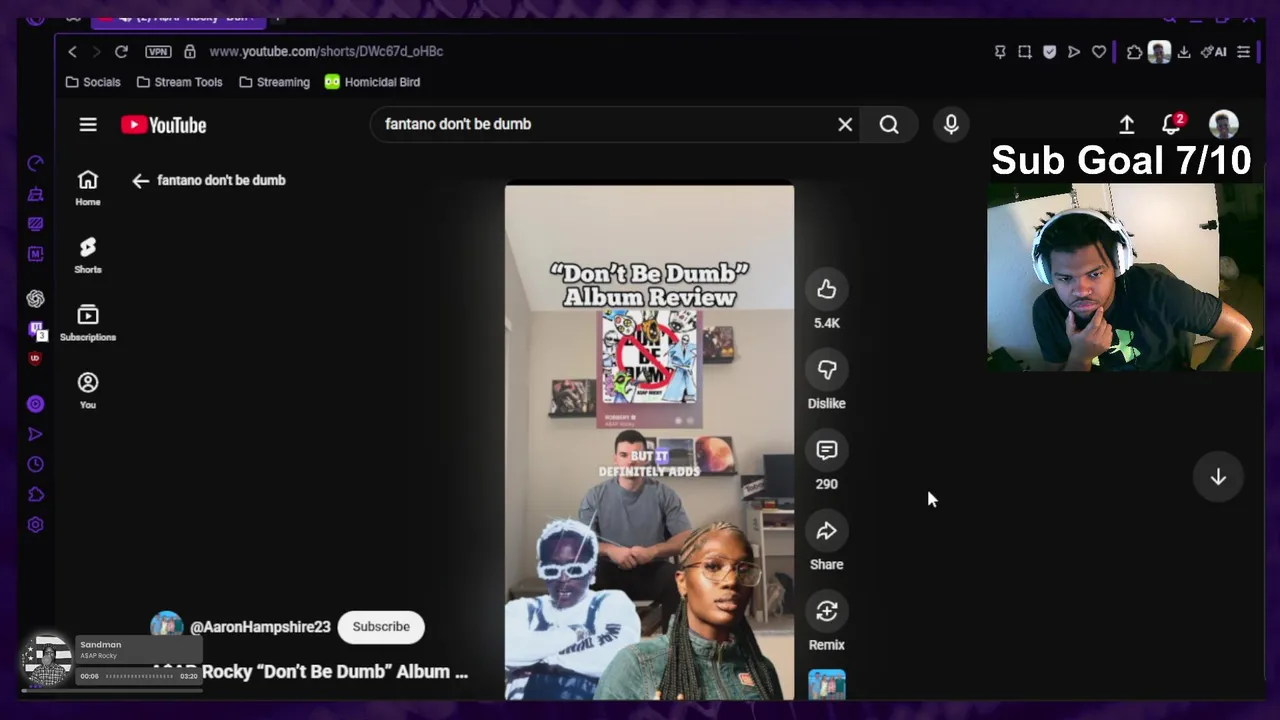This screenshot has height=720, width=1280.
Task: Open Subscriptions in YouTube sidebar
Action: (88, 323)
